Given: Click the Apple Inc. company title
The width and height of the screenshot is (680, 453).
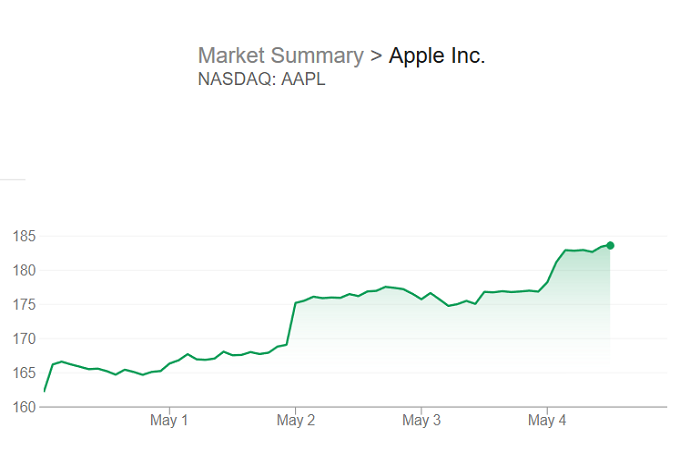Looking at the screenshot, I should point(437,56).
